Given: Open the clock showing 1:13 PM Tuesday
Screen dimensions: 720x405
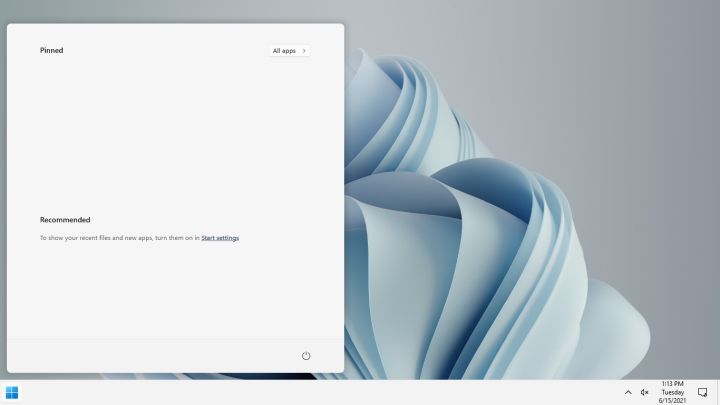Looking at the screenshot, I should pos(672,392).
